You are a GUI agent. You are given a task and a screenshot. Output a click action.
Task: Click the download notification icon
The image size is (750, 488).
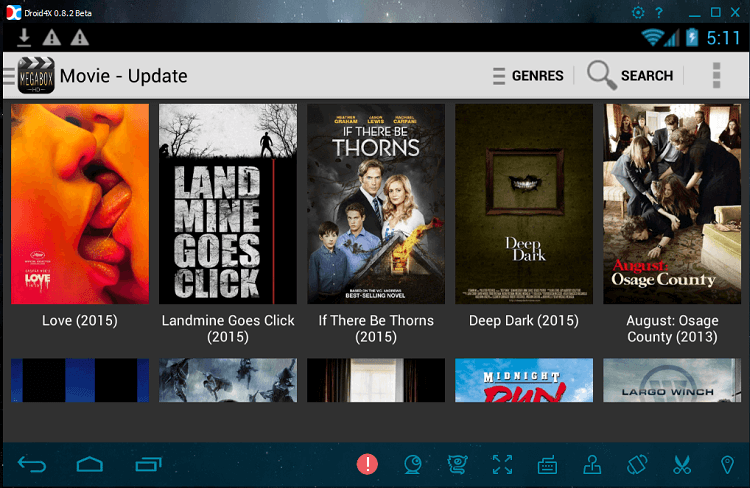[24, 37]
